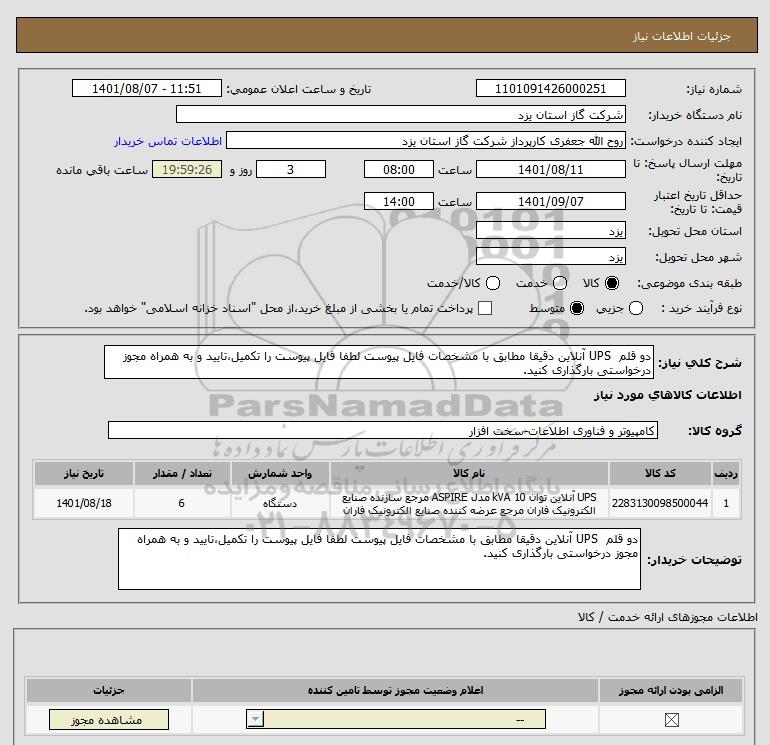Viewport: 770px width, 745px height.
Task: Click the general need description text box
Action: [x=379, y=362]
